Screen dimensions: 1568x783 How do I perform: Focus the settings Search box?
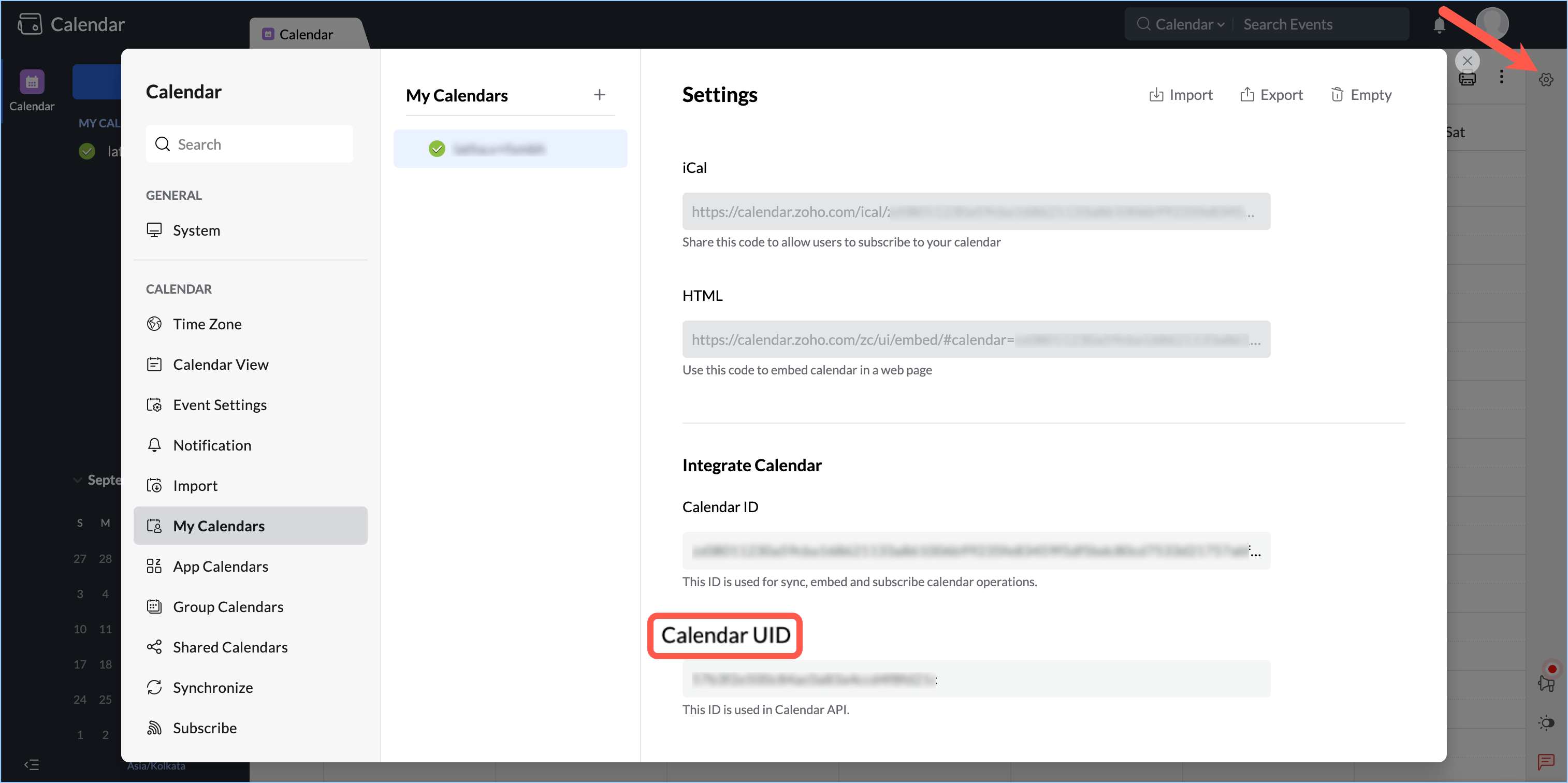pos(249,144)
